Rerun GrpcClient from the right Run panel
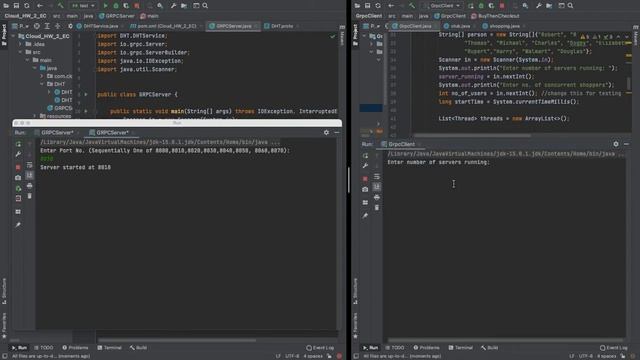 365,156
